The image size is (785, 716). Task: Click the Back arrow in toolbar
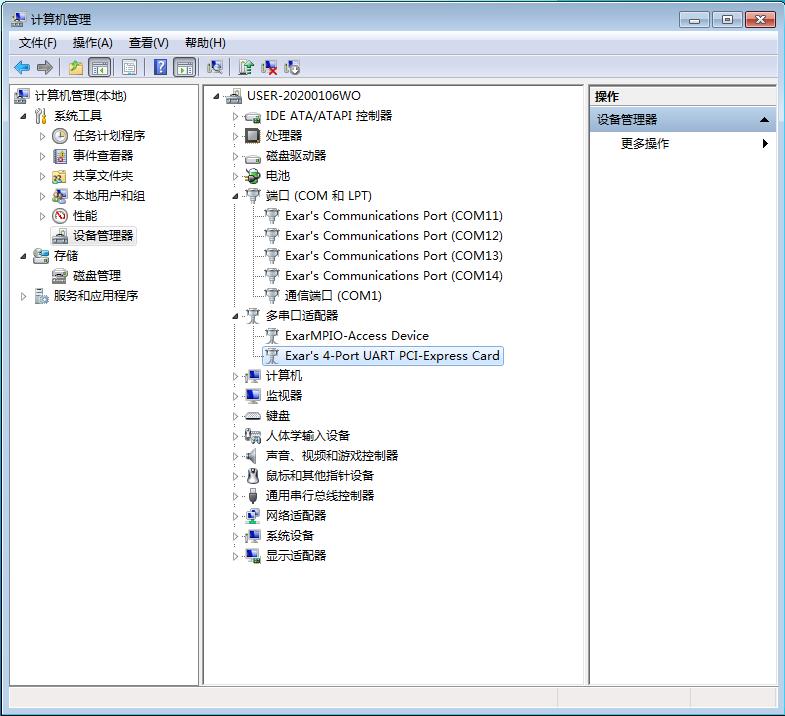[x=21, y=67]
